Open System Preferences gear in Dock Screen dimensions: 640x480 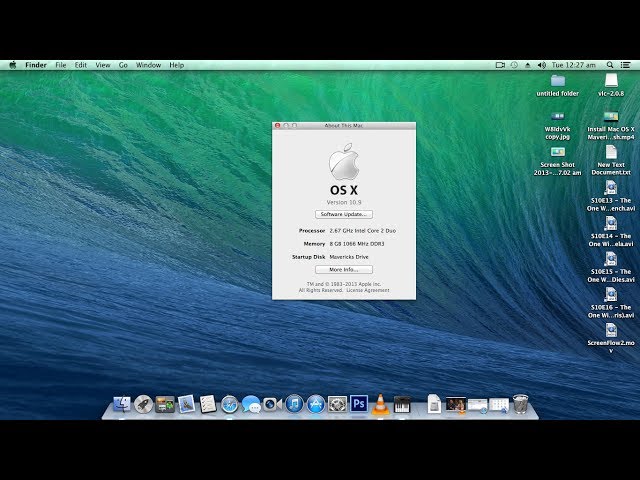coord(338,404)
